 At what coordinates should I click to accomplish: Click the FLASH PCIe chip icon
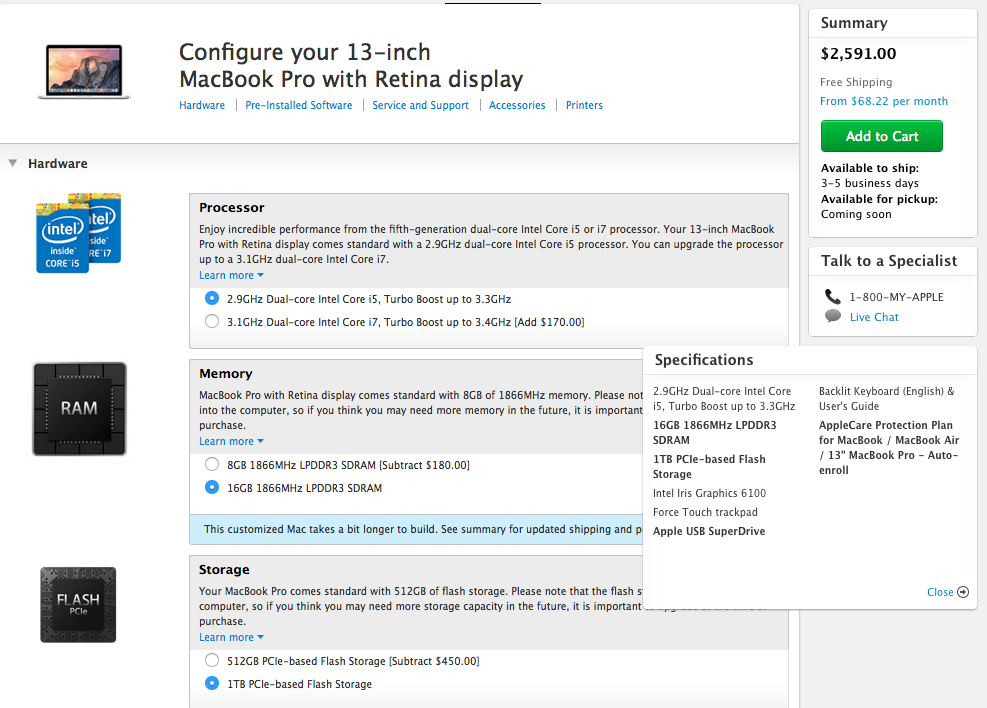[78, 605]
